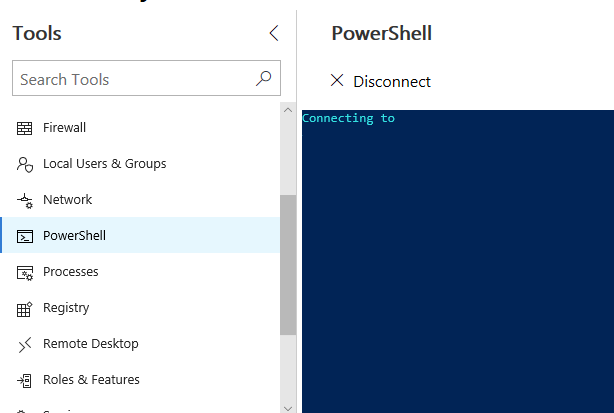
Task: Click the Tools panel heading
Action: (x=37, y=33)
